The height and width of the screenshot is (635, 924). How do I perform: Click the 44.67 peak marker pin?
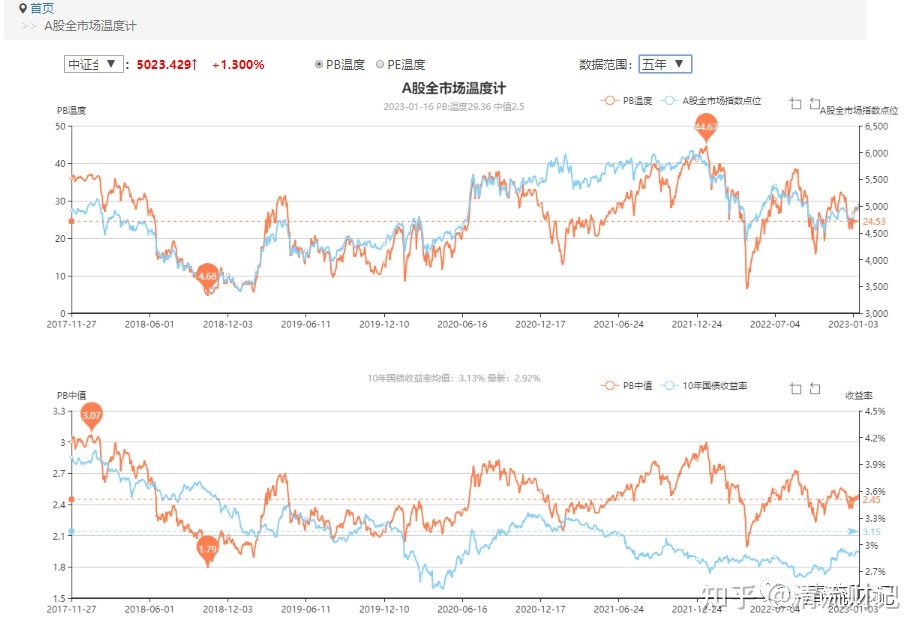click(x=706, y=128)
